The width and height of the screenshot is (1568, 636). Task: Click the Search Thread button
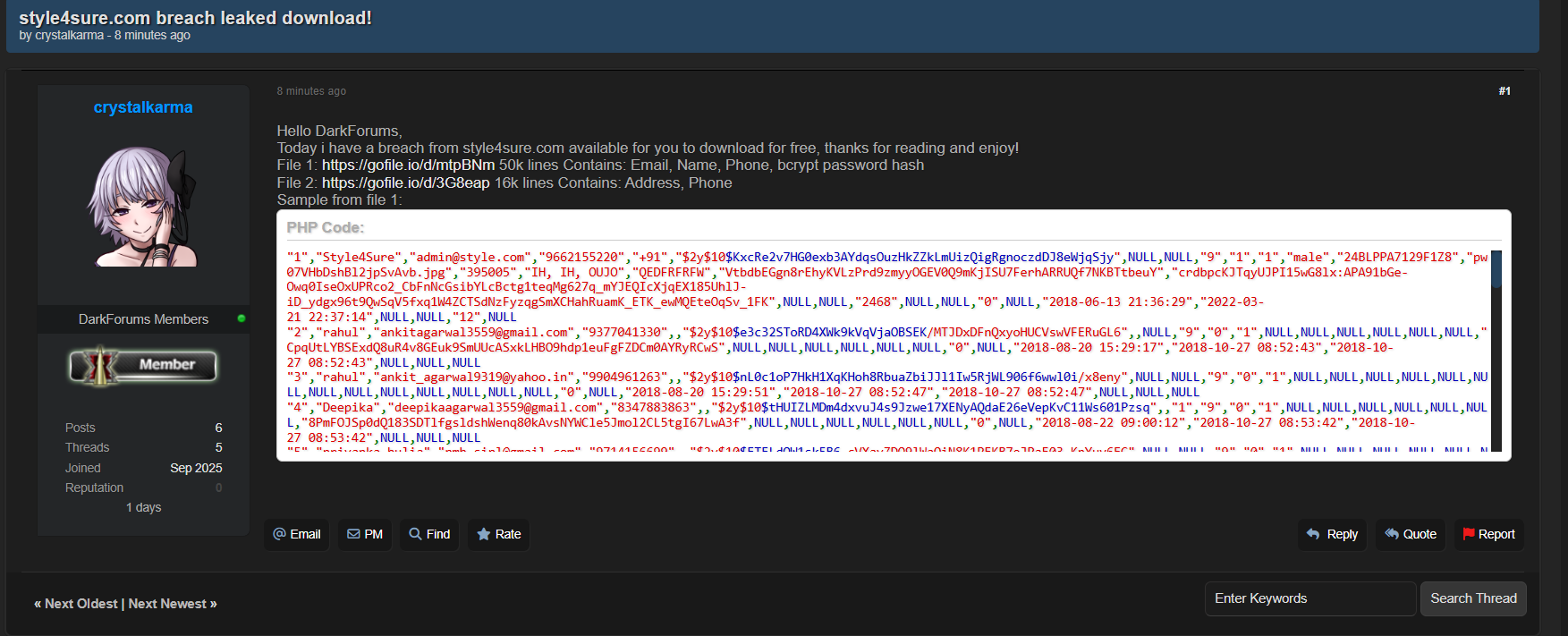1473,598
